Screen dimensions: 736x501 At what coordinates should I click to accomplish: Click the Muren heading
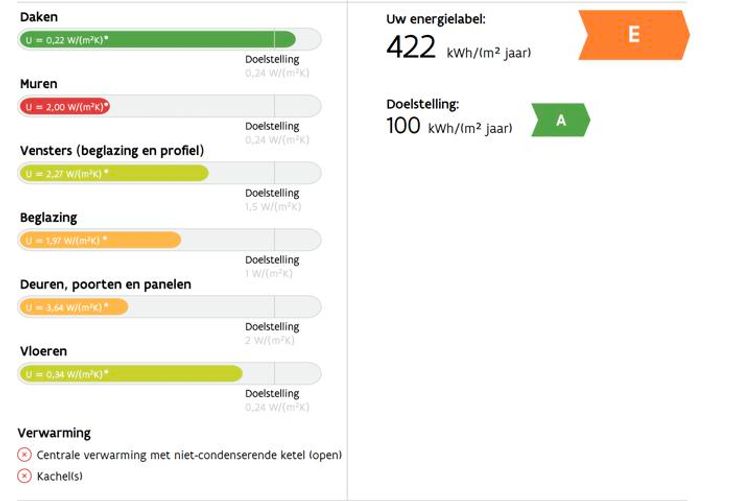pyautogui.click(x=39, y=84)
